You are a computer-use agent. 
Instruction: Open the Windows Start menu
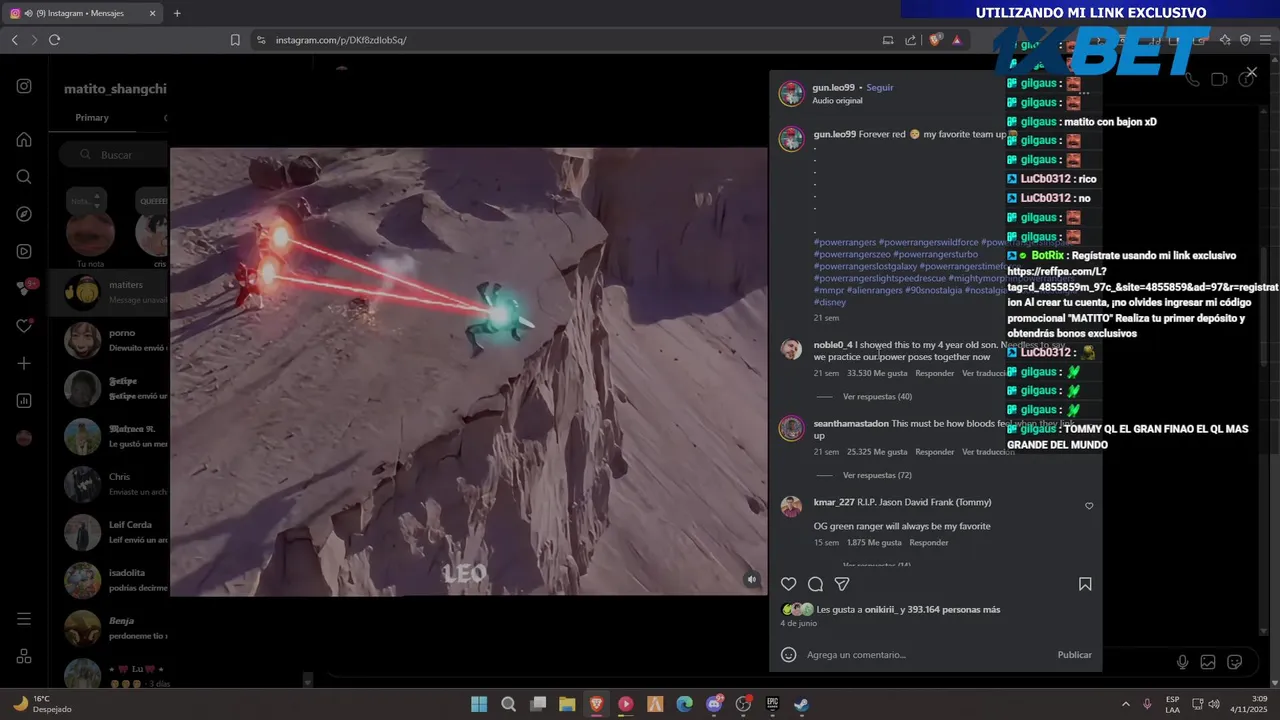pos(479,704)
